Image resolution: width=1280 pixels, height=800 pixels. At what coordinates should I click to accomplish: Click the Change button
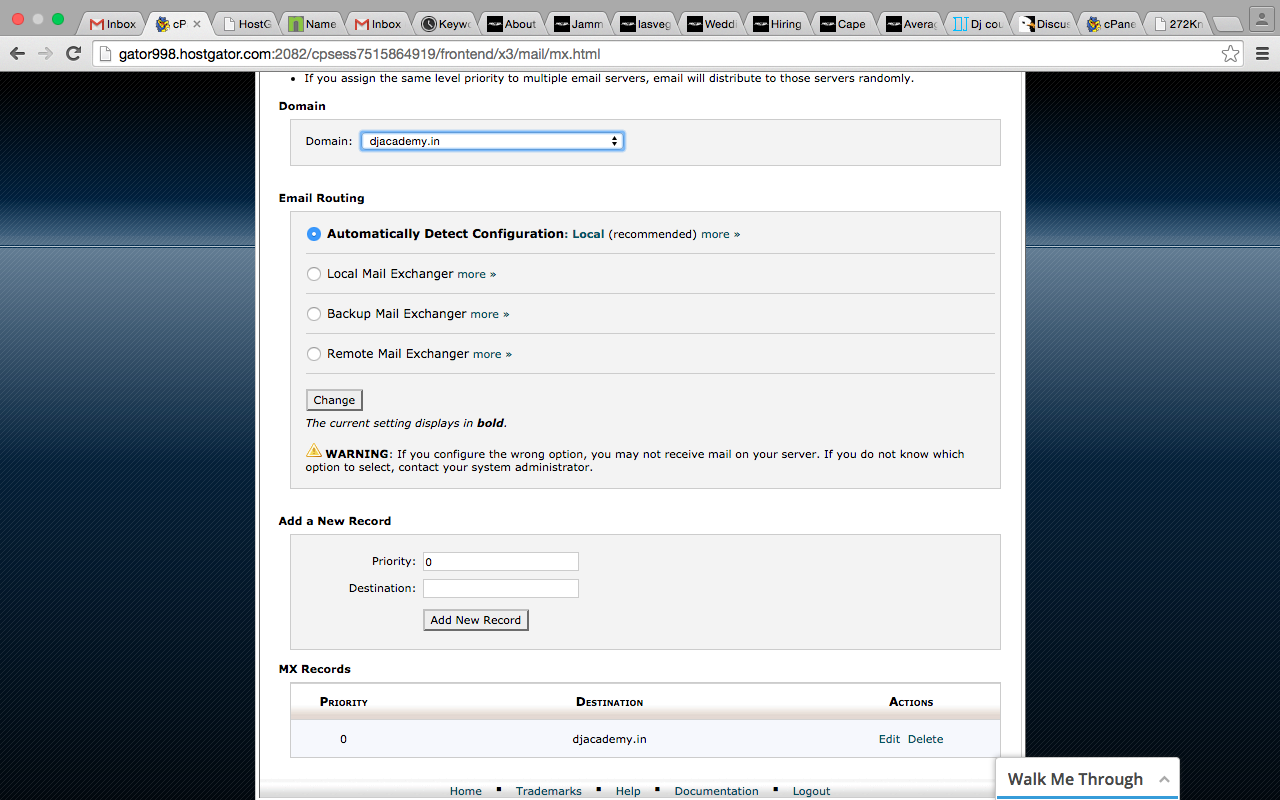coord(334,400)
